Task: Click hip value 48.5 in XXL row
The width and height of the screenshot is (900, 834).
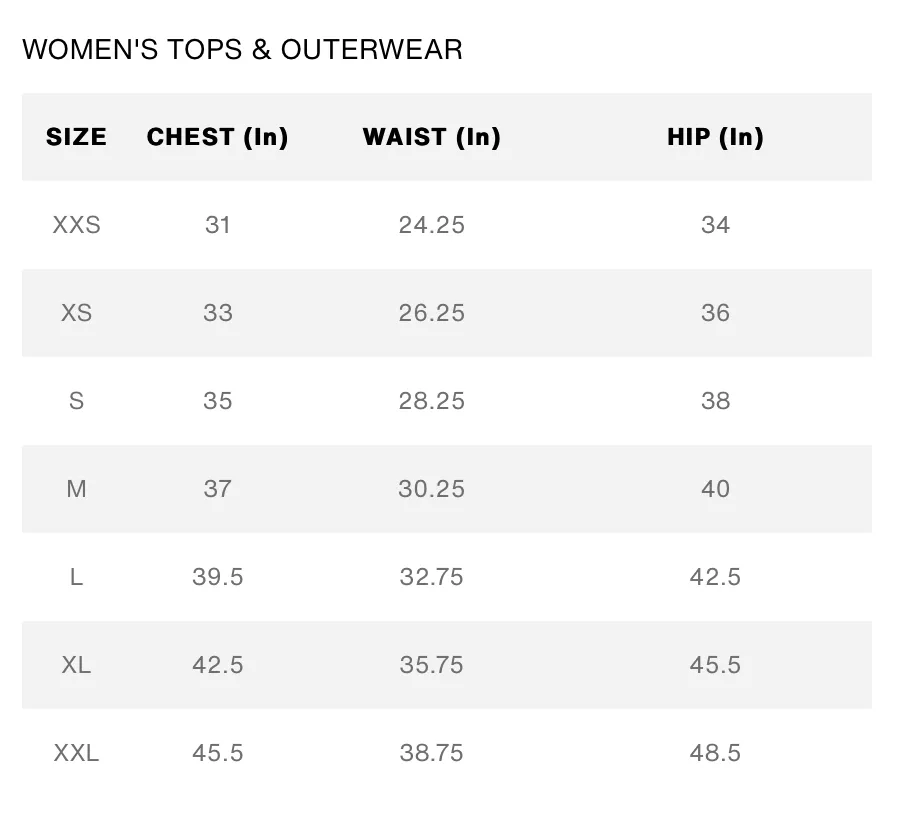Action: [x=715, y=752]
